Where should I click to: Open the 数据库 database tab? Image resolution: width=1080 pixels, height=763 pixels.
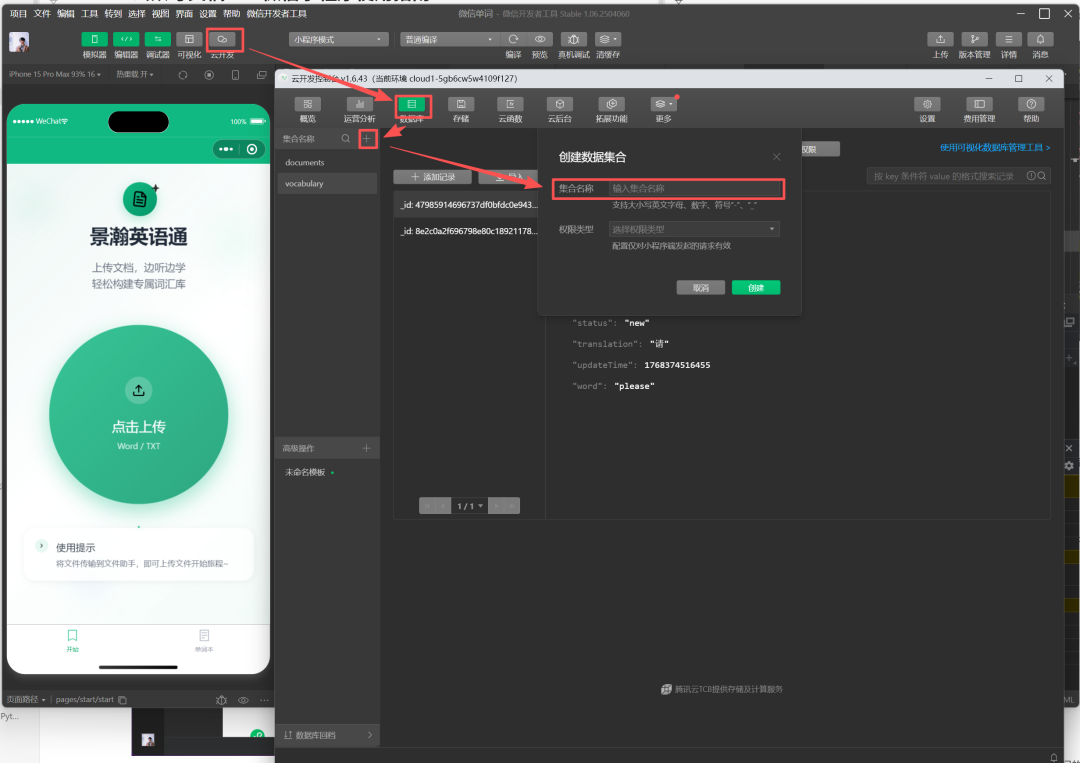point(411,109)
